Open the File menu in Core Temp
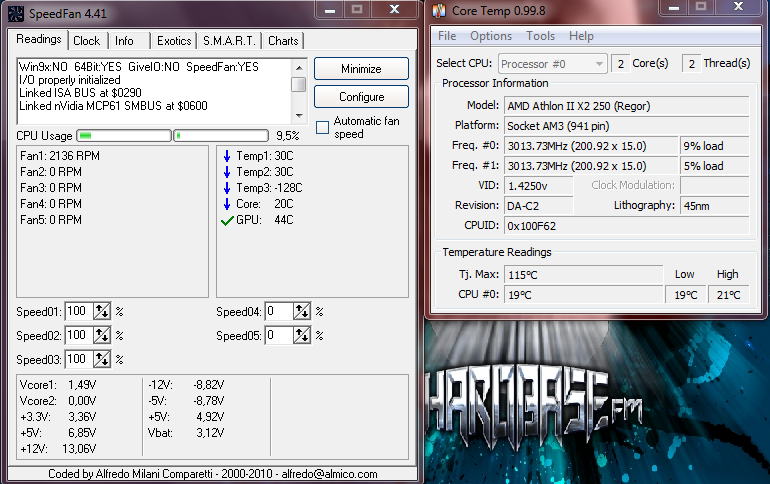The height and width of the screenshot is (484, 770). point(447,36)
